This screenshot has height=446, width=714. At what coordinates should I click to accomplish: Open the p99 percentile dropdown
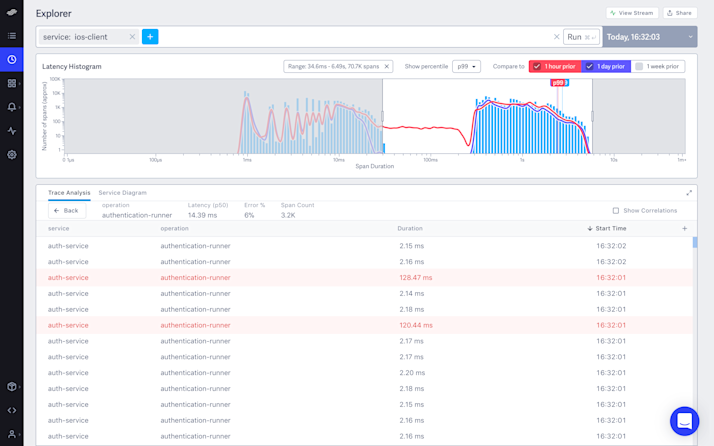[466, 67]
